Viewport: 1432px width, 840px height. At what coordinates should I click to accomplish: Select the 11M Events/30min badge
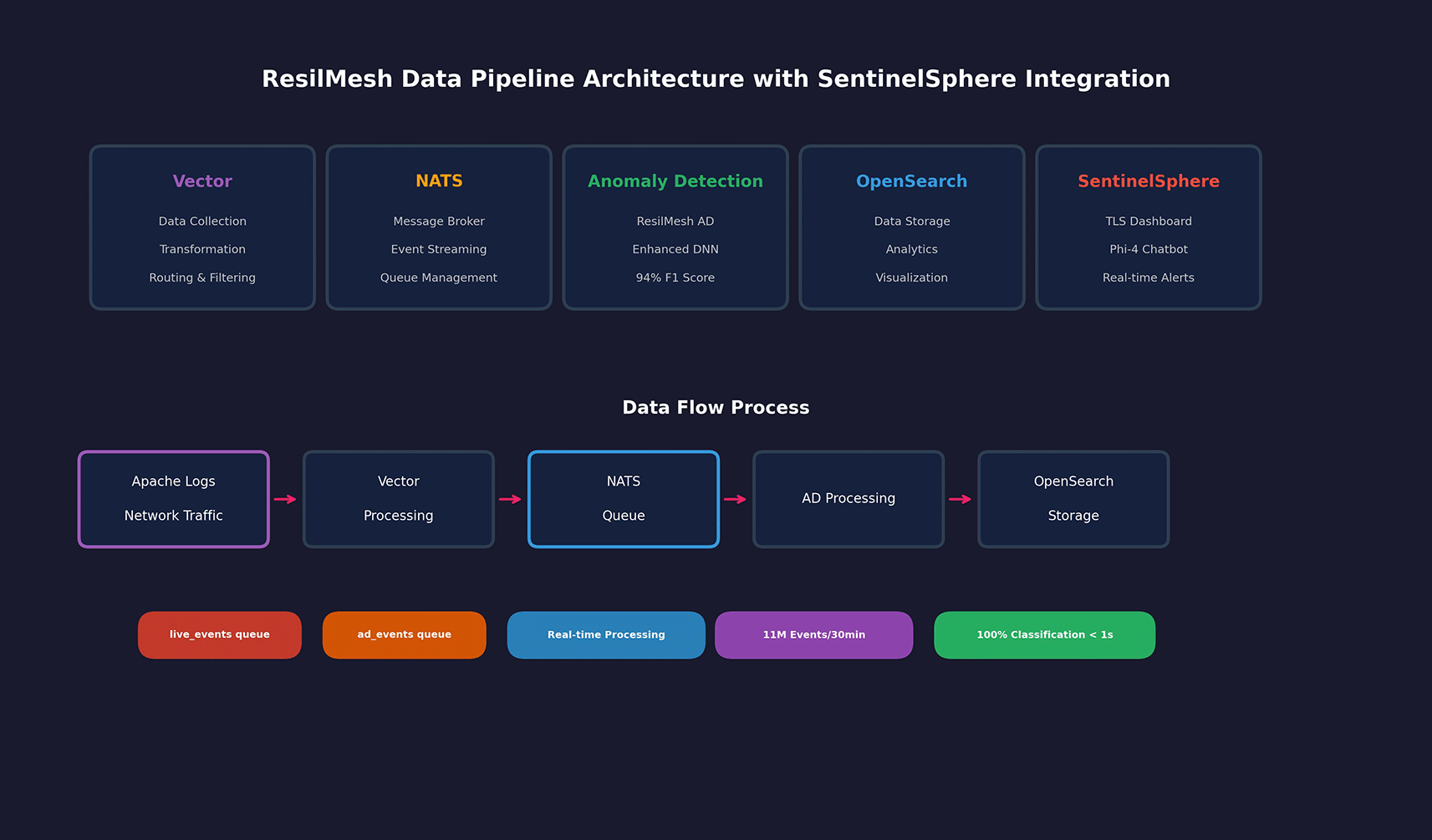[x=814, y=635]
